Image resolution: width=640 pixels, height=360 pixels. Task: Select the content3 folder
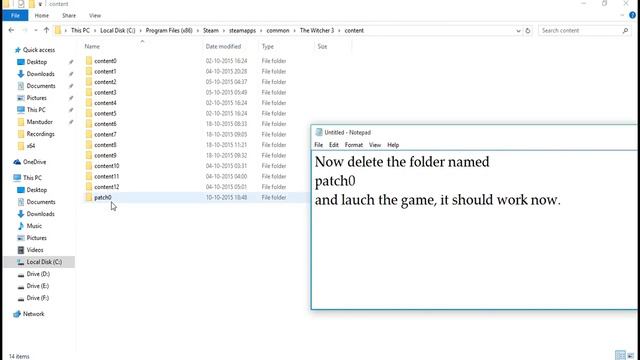(x=105, y=92)
